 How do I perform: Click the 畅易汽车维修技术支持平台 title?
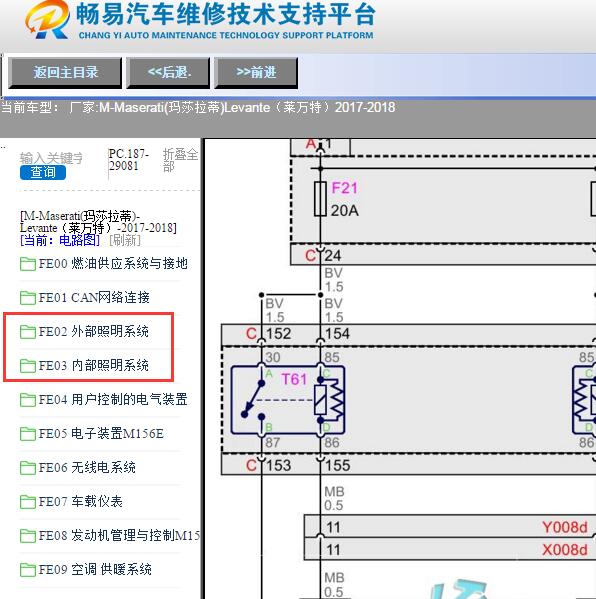225,15
